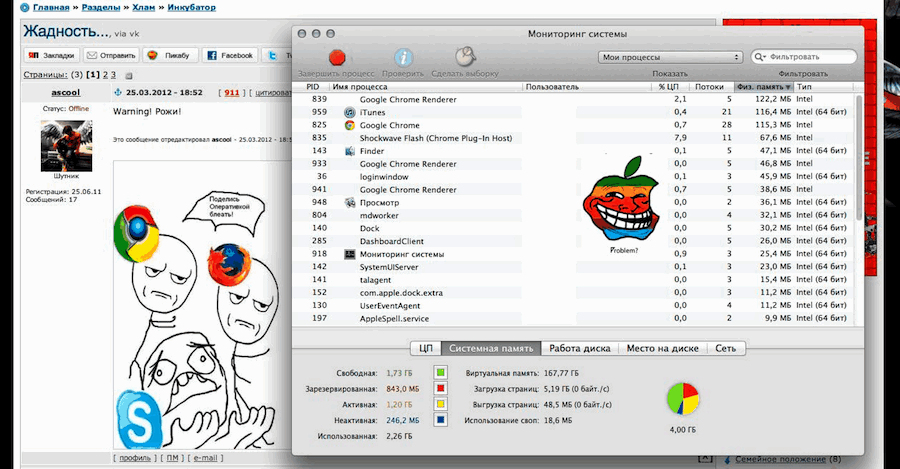Select the loginwindow process row
Image resolution: width=900 pixels, height=469 pixels.
tap(574, 177)
